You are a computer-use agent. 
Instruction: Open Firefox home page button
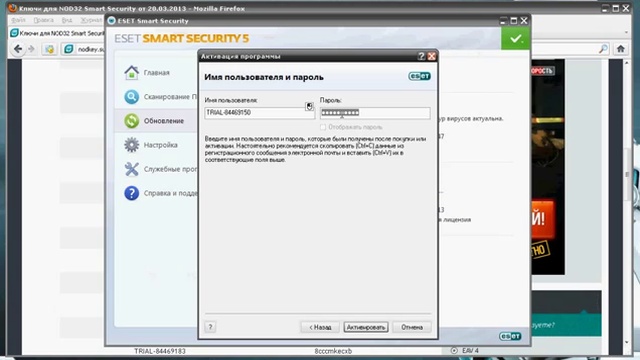click(621, 49)
